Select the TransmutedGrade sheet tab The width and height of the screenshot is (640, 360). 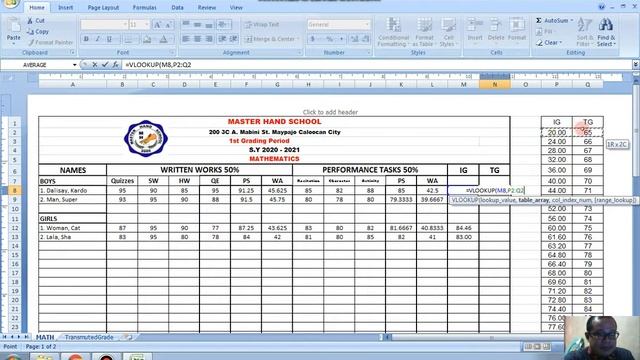tap(89, 337)
